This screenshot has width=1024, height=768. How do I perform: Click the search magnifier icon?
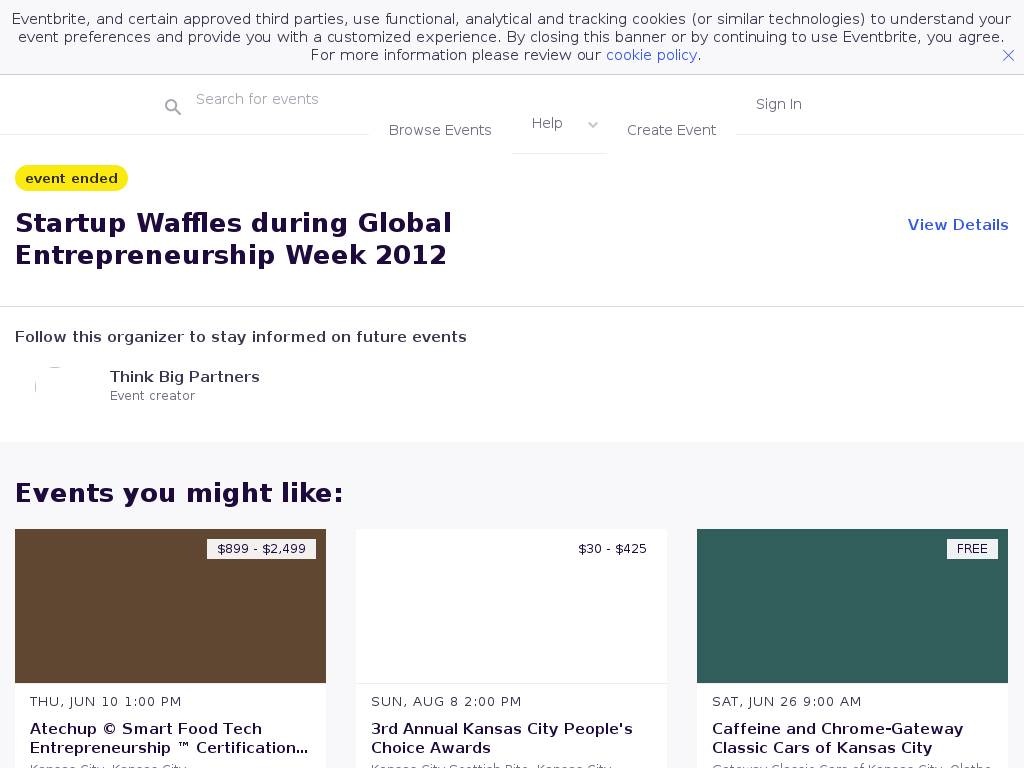173,107
